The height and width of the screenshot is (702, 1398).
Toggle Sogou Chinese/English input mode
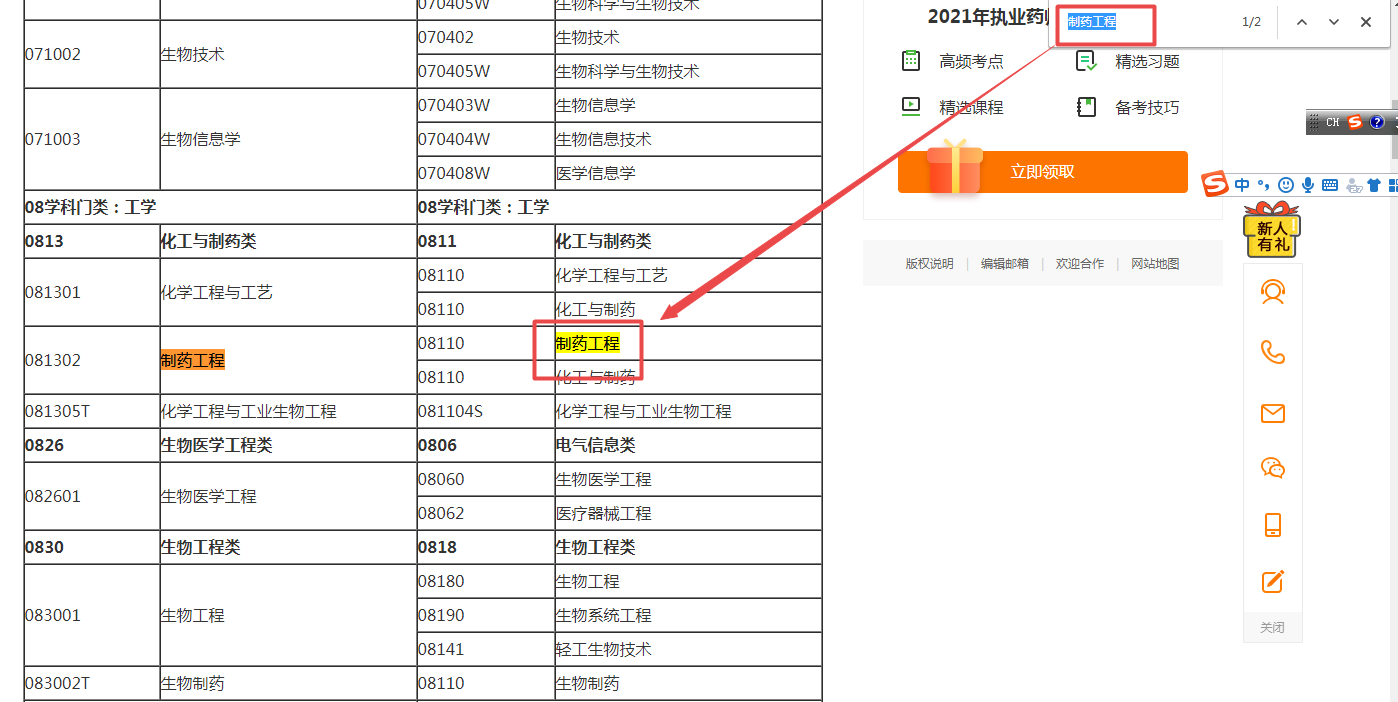(1242, 185)
